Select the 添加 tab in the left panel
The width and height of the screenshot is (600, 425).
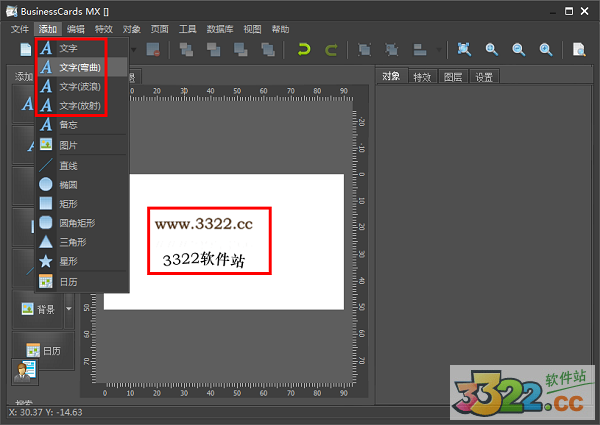tap(23, 77)
